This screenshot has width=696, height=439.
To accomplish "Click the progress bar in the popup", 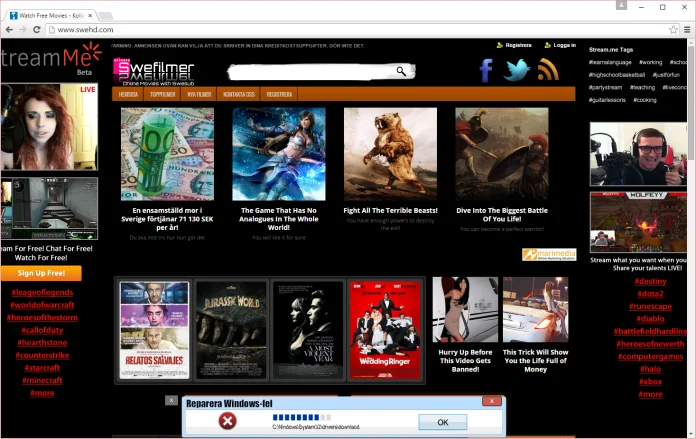I will coord(301,417).
